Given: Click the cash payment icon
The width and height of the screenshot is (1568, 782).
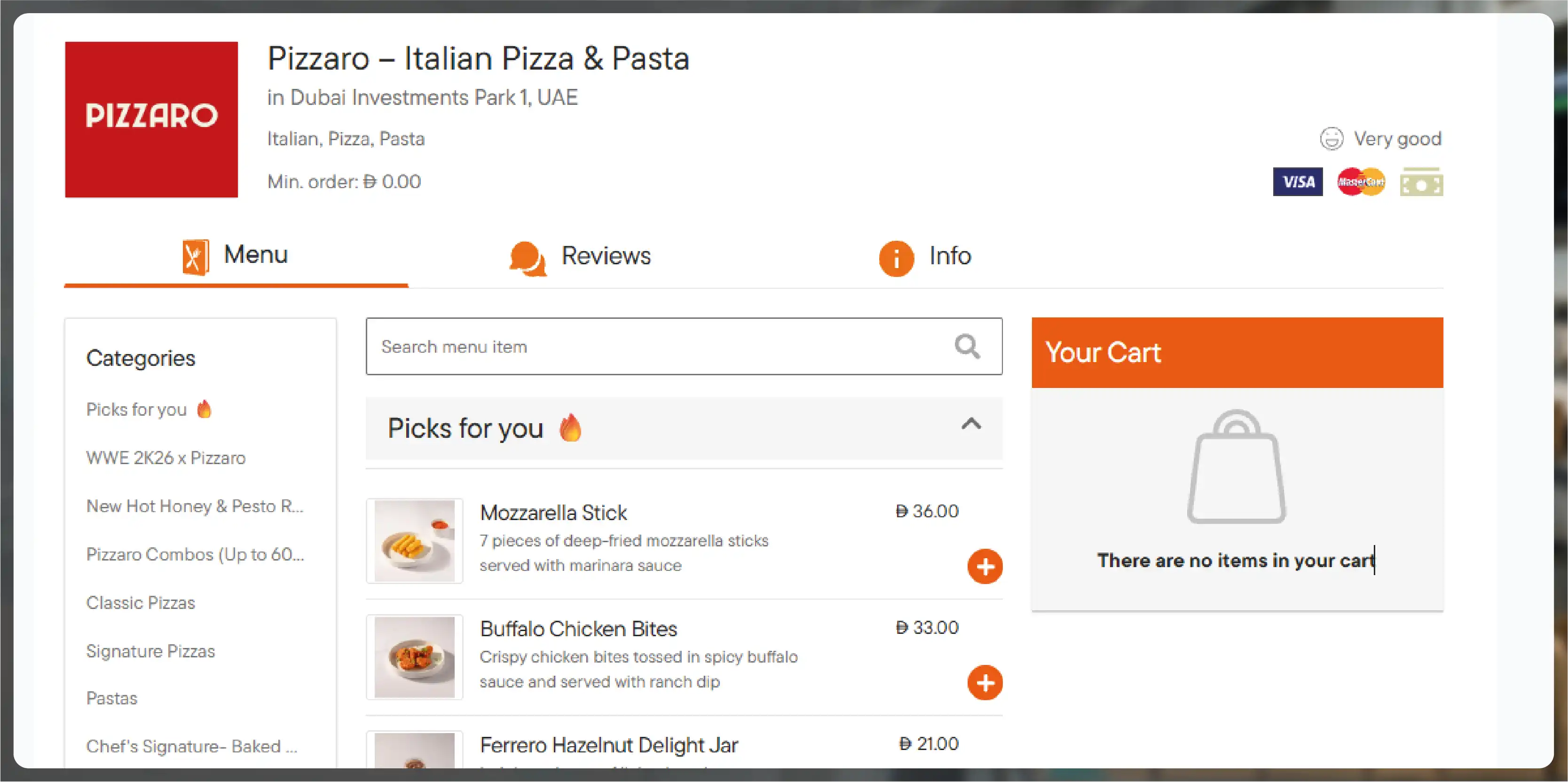Looking at the screenshot, I should click(1421, 182).
